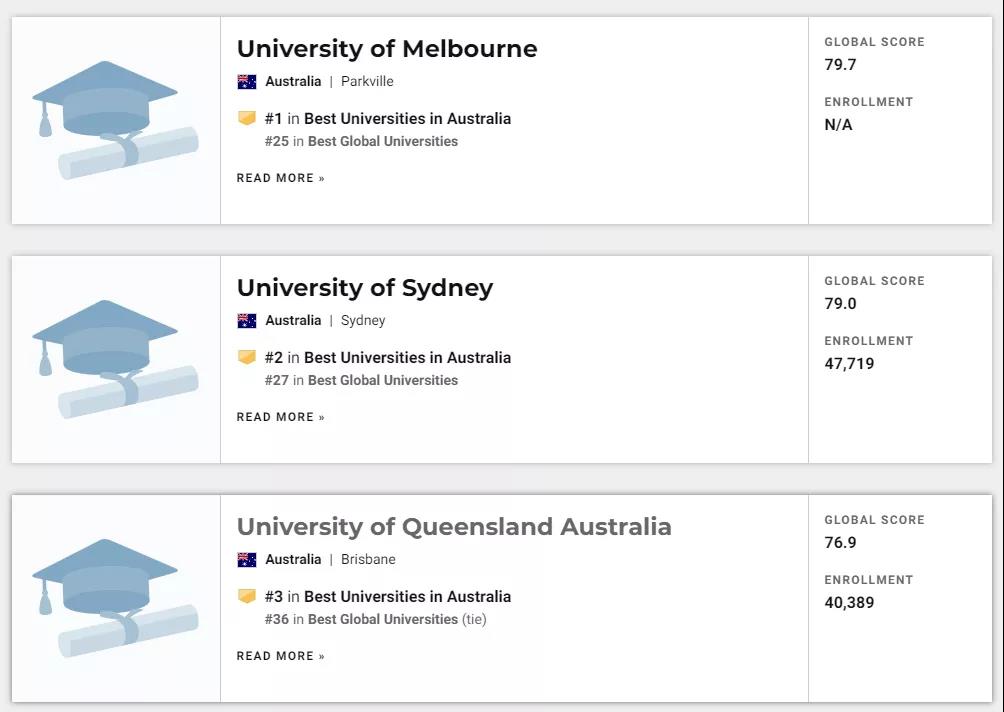Open #1 in Best Universities in Australia link
Viewport: 1004px width, 712px height.
click(x=387, y=118)
